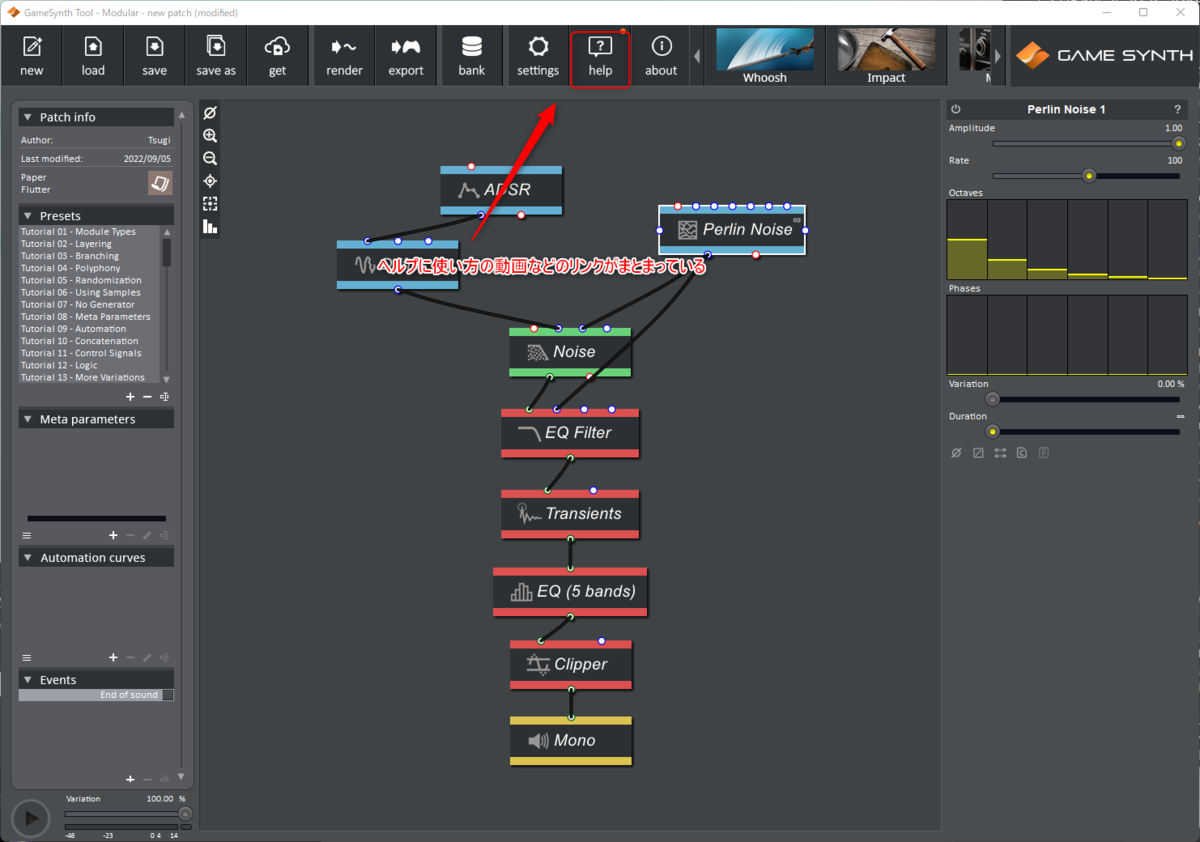Viewport: 1200px width, 842px height.
Task: Toggle Perlin Noise 1 power button
Action: pos(956,109)
